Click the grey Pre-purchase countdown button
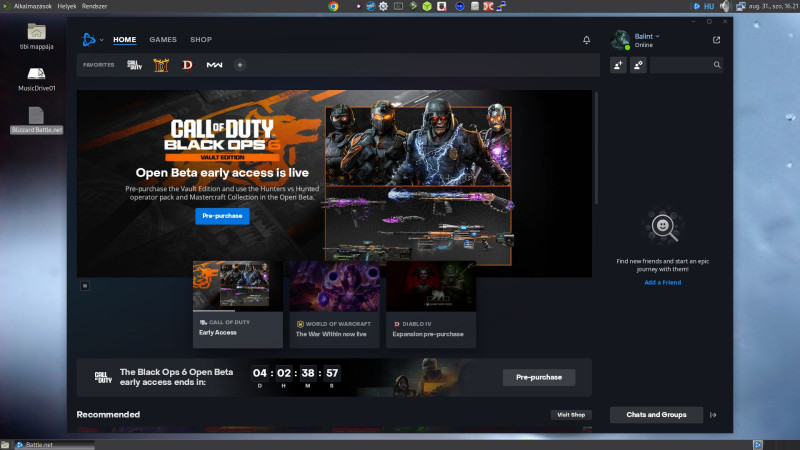The width and height of the screenshot is (800, 450). [x=539, y=378]
